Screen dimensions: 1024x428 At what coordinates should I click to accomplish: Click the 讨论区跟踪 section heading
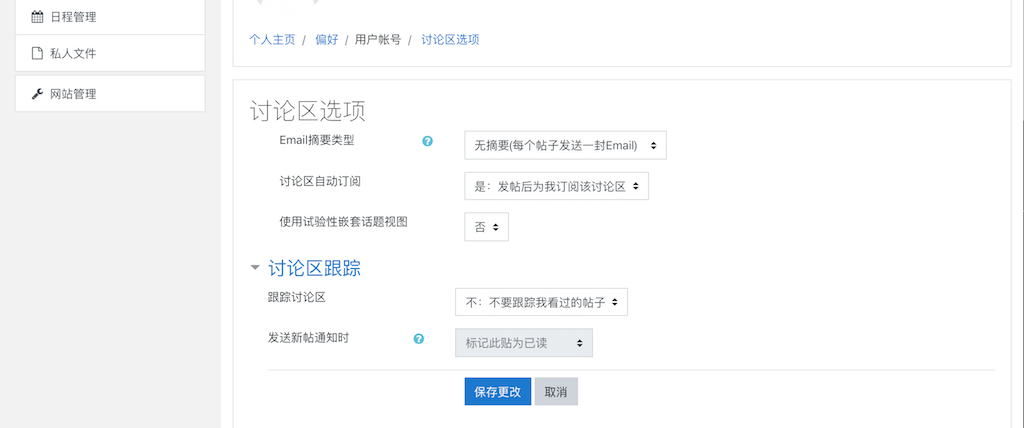coord(315,268)
